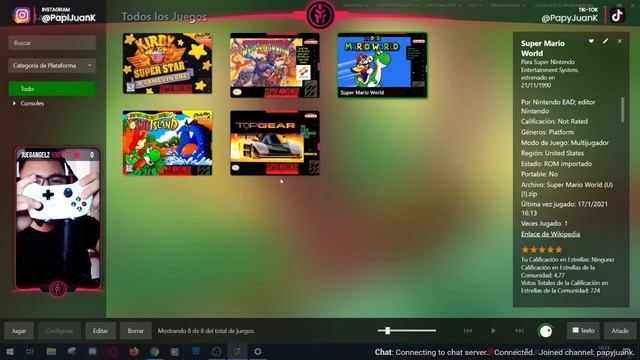Click 'Mostrando 8 de 8' status text
Image resolution: width=640 pixels, height=360 pixels.
206,331
